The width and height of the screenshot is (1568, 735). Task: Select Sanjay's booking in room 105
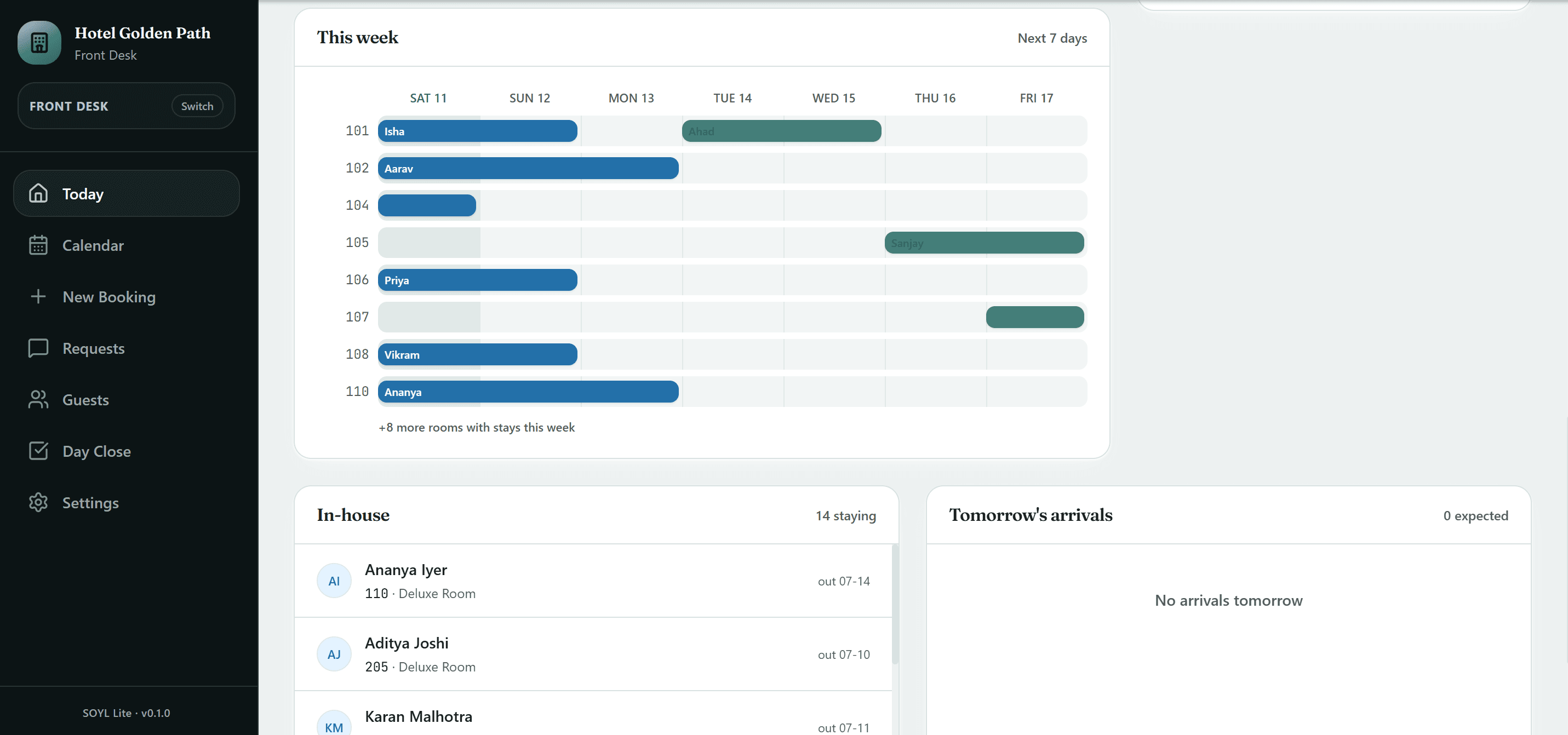click(x=983, y=242)
